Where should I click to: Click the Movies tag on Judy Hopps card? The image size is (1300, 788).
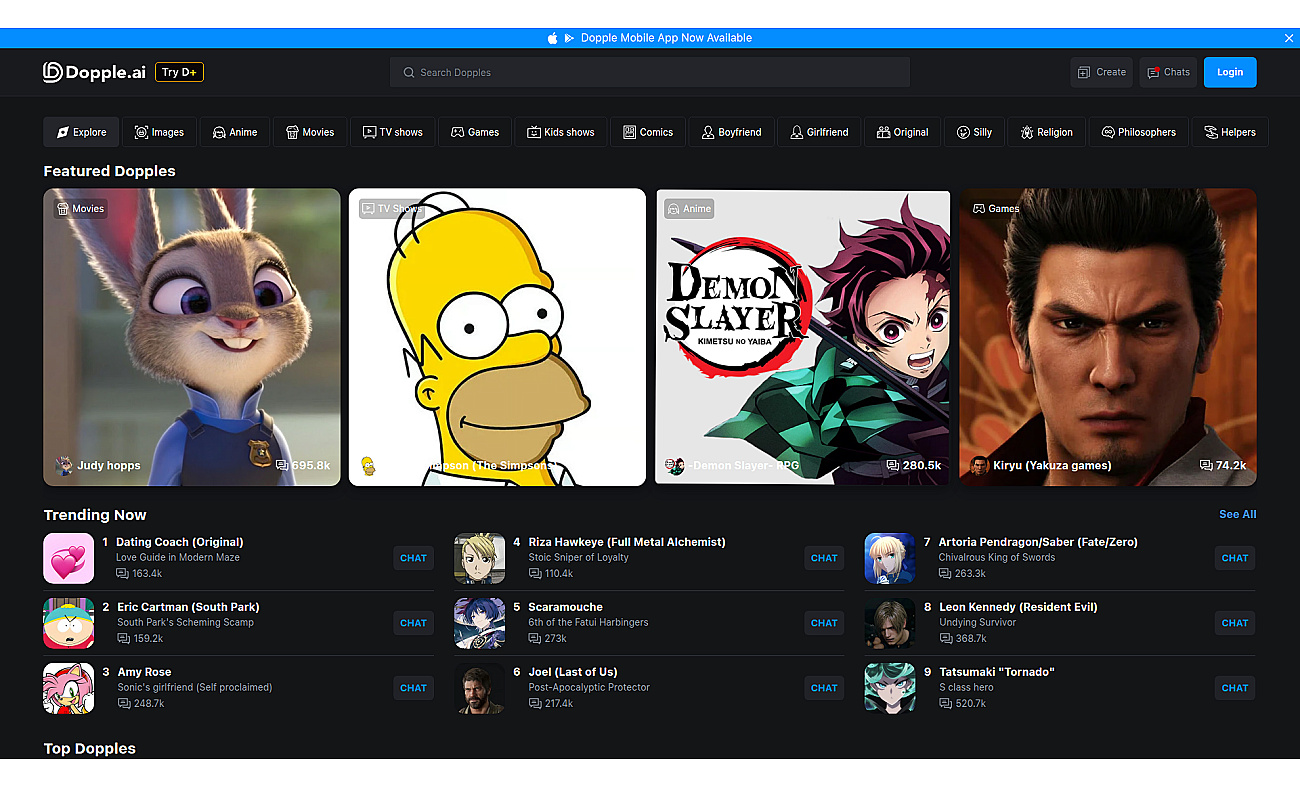(x=80, y=209)
